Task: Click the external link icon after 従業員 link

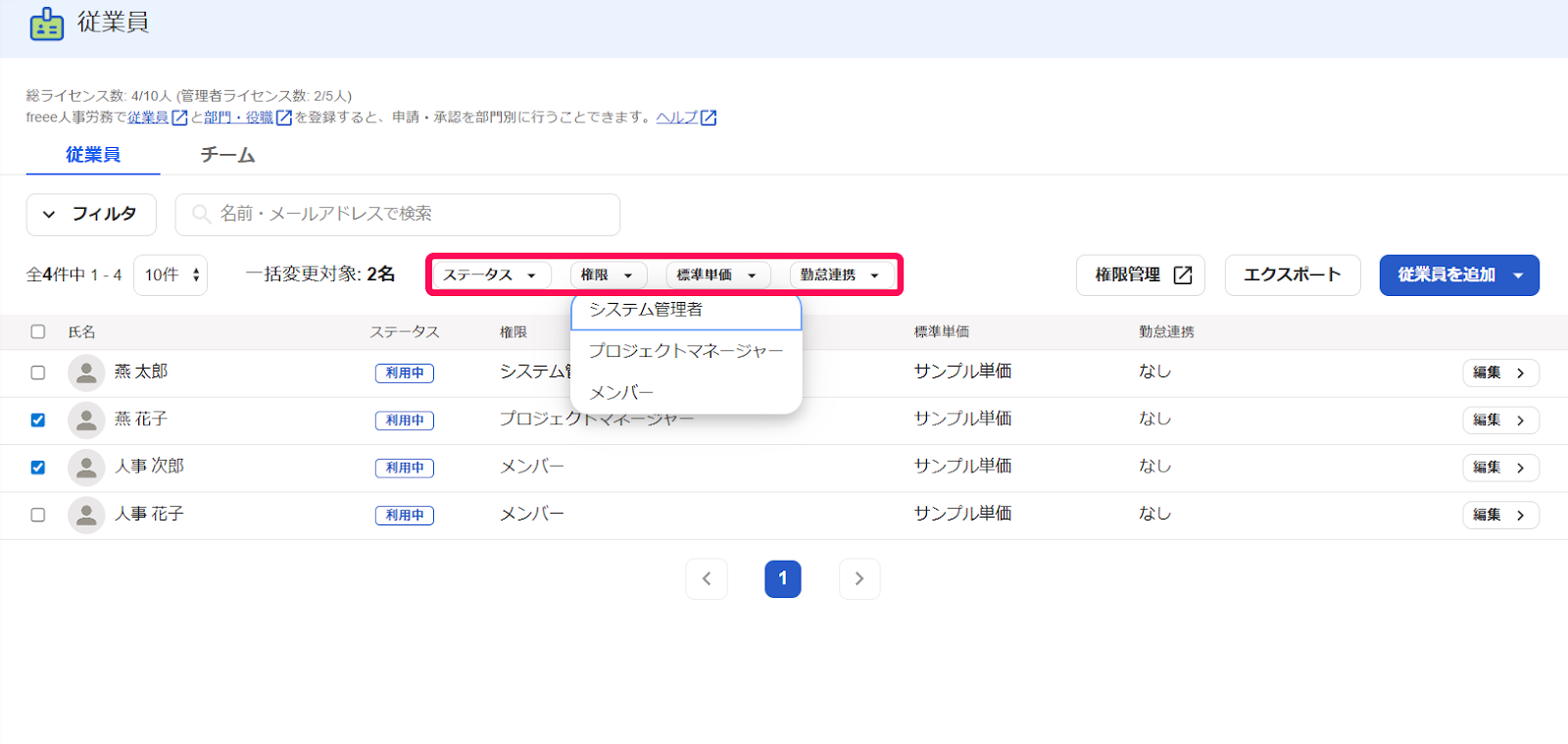Action: (179, 118)
